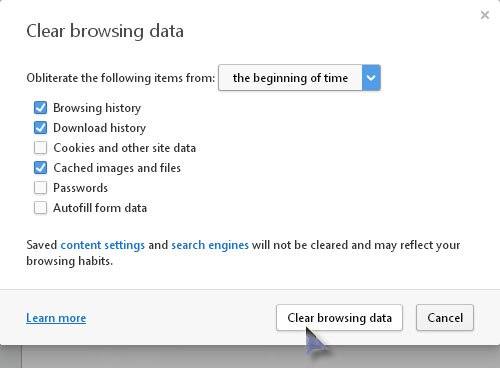The height and width of the screenshot is (368, 500).
Task: Click the Clear browsing data button
Action: 339,318
